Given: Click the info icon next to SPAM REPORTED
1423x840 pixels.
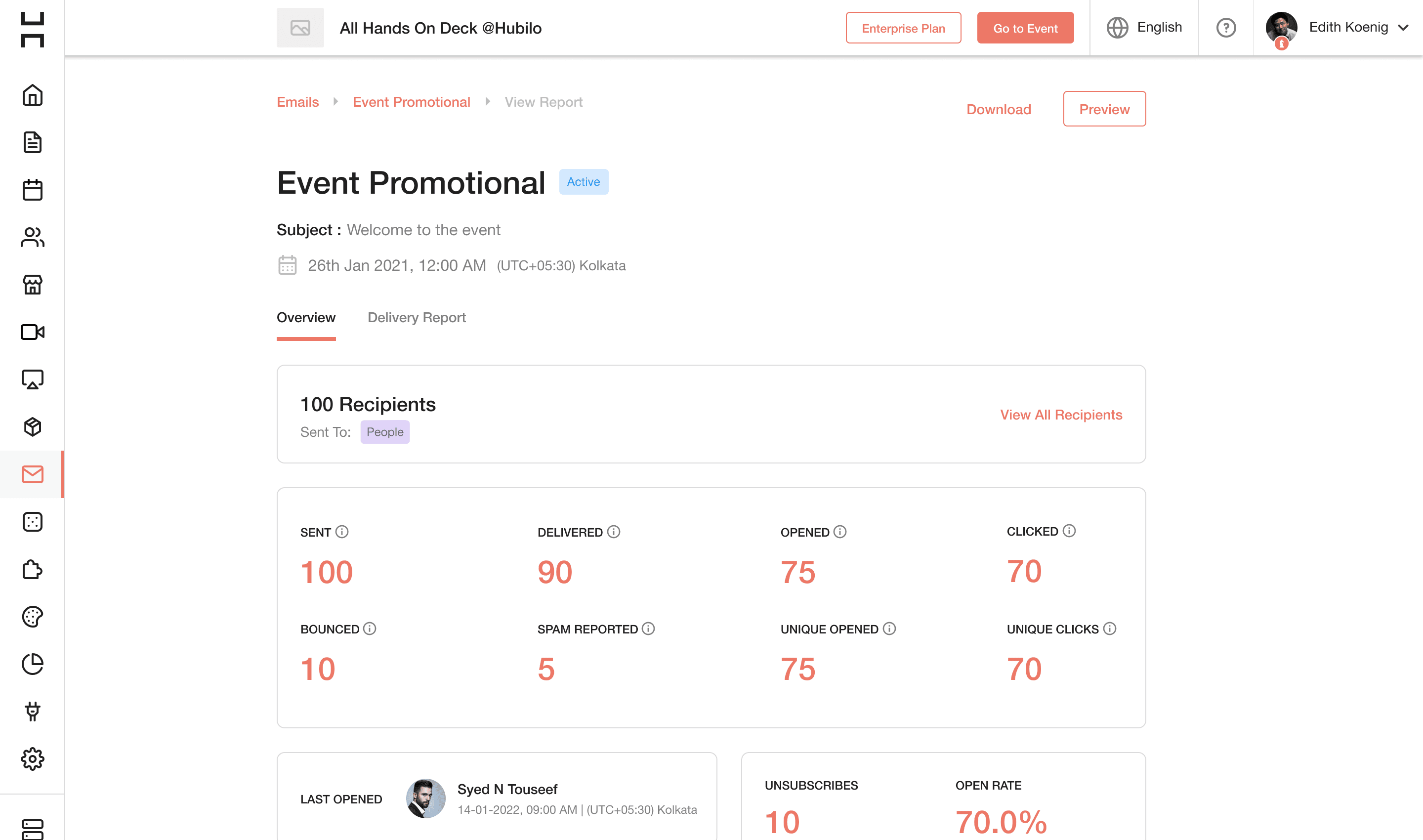Looking at the screenshot, I should (x=648, y=629).
